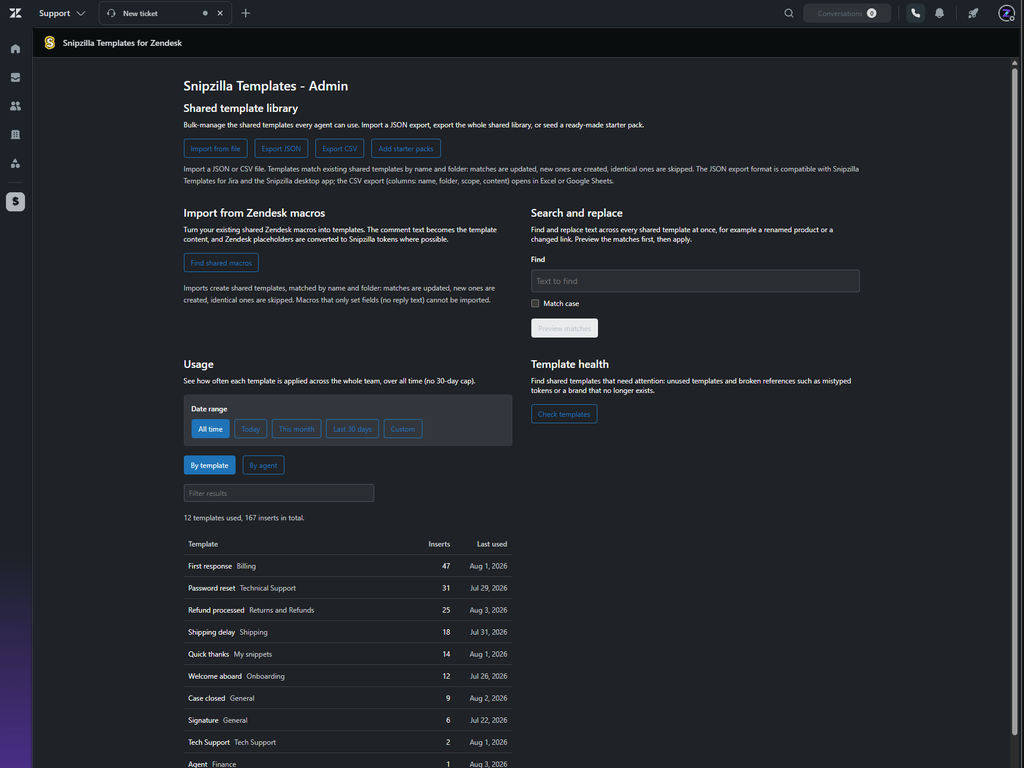Click the Check templates button
Image resolution: width=1024 pixels, height=768 pixels.
[564, 414]
